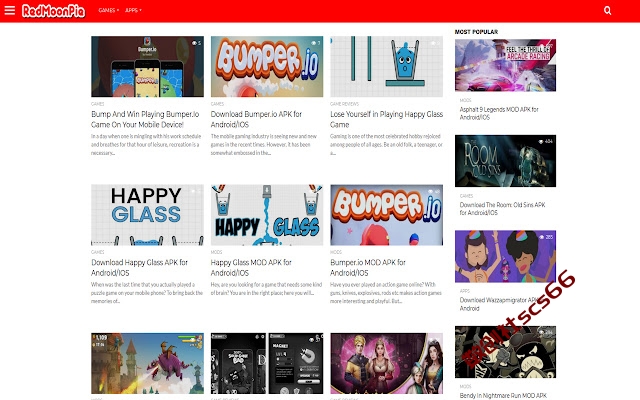The image size is (640, 400).
Task: Click the royal characters game thumbnail
Action: (x=387, y=363)
